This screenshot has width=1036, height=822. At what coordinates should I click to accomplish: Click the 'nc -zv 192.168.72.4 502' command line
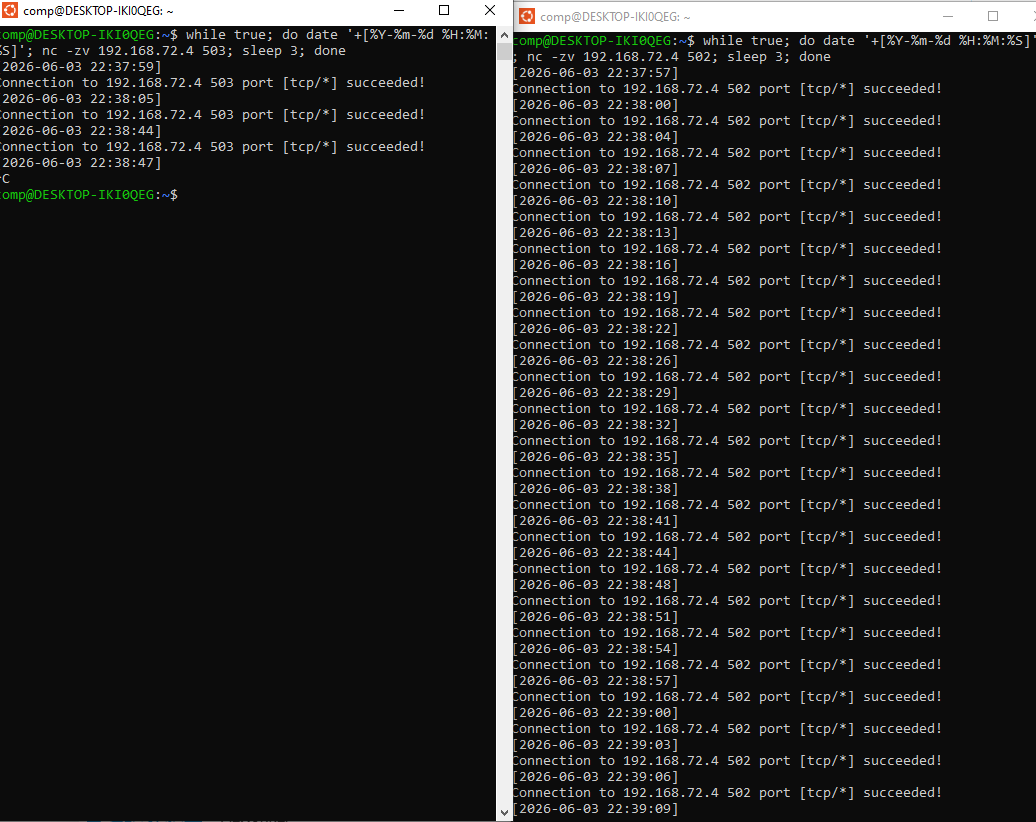(x=672, y=57)
